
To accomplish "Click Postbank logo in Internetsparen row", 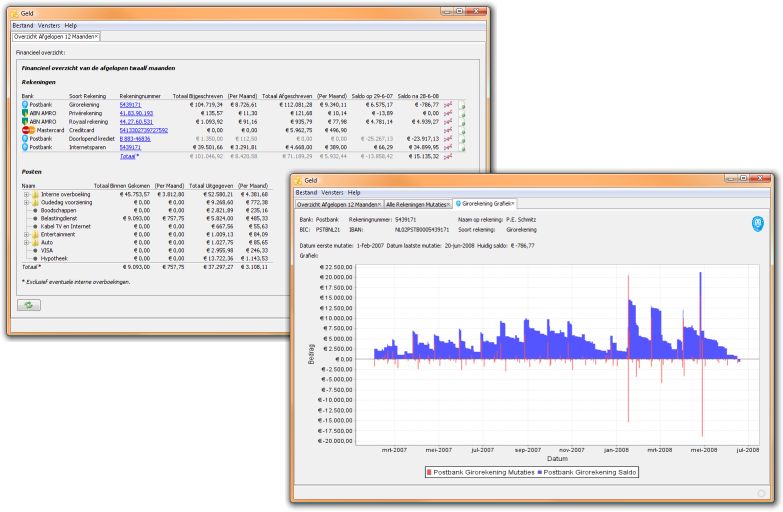I will 25,147.
